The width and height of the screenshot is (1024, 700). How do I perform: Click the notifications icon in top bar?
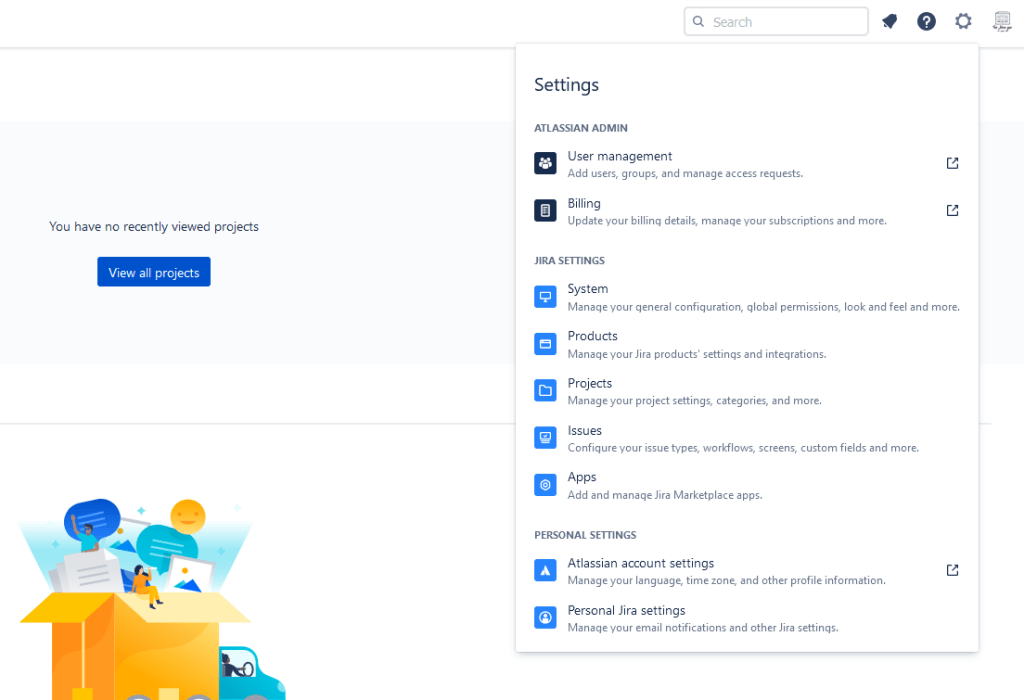click(x=889, y=21)
